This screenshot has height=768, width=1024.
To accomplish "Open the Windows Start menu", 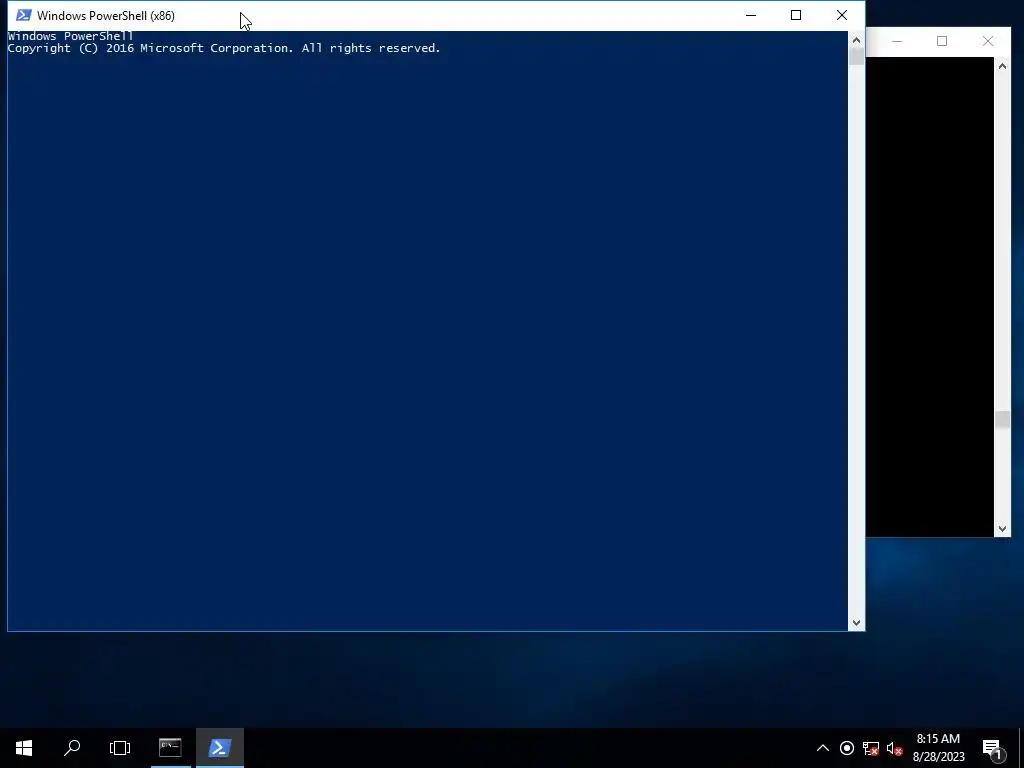I will 24,748.
